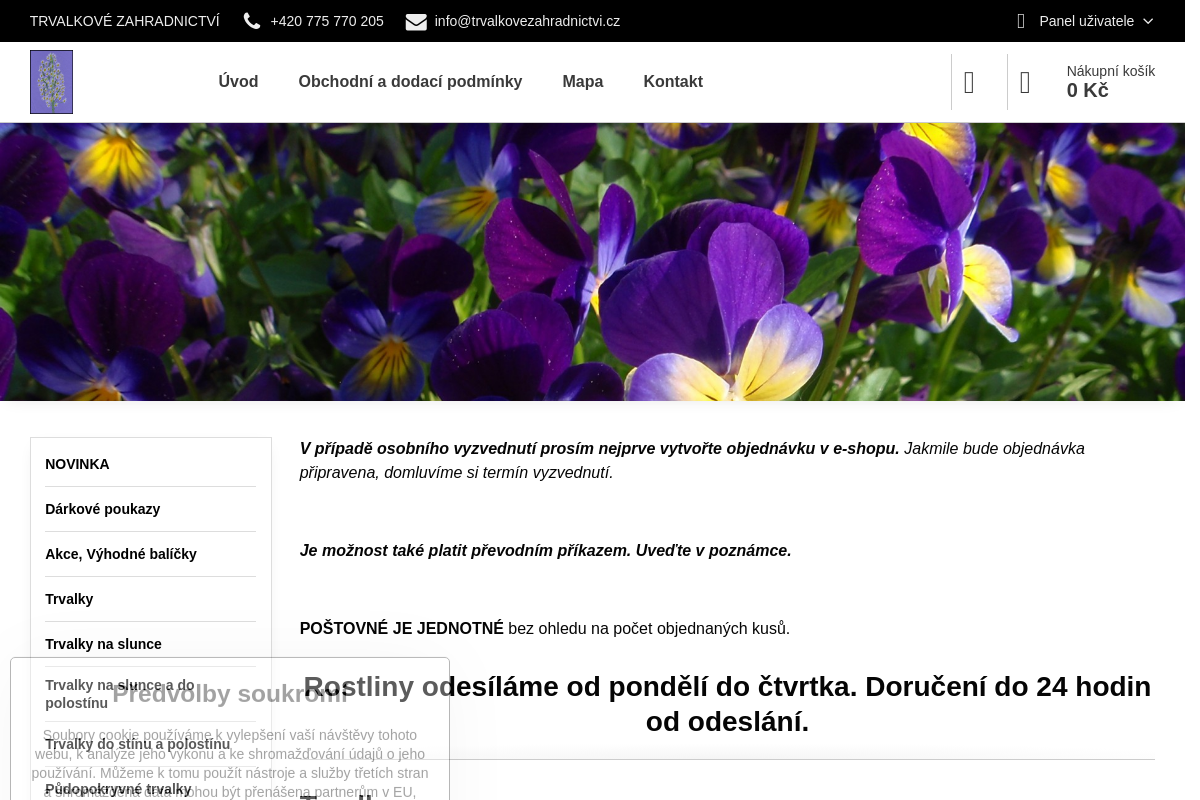1200x800 pixels.
Task: Click the user icon beside Panel uživatele
Action: 1021,21
